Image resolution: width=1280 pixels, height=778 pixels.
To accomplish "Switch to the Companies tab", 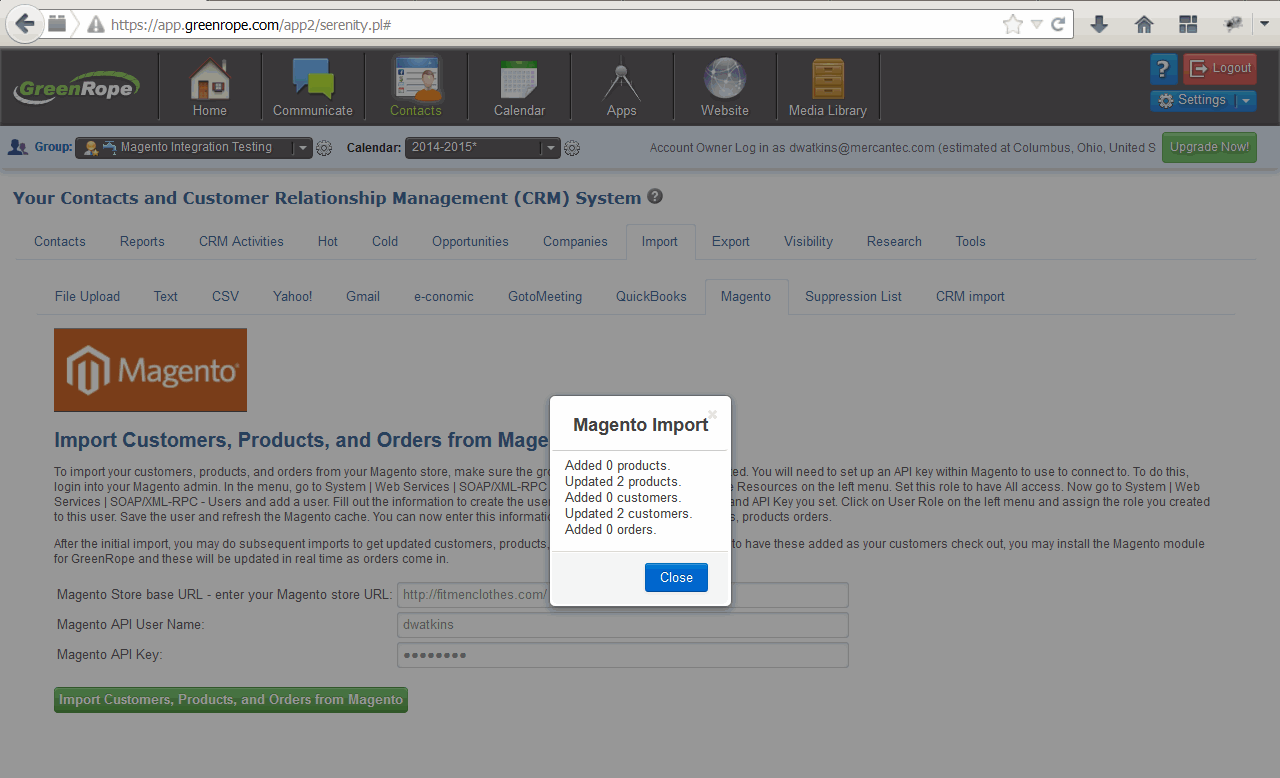I will tap(575, 241).
